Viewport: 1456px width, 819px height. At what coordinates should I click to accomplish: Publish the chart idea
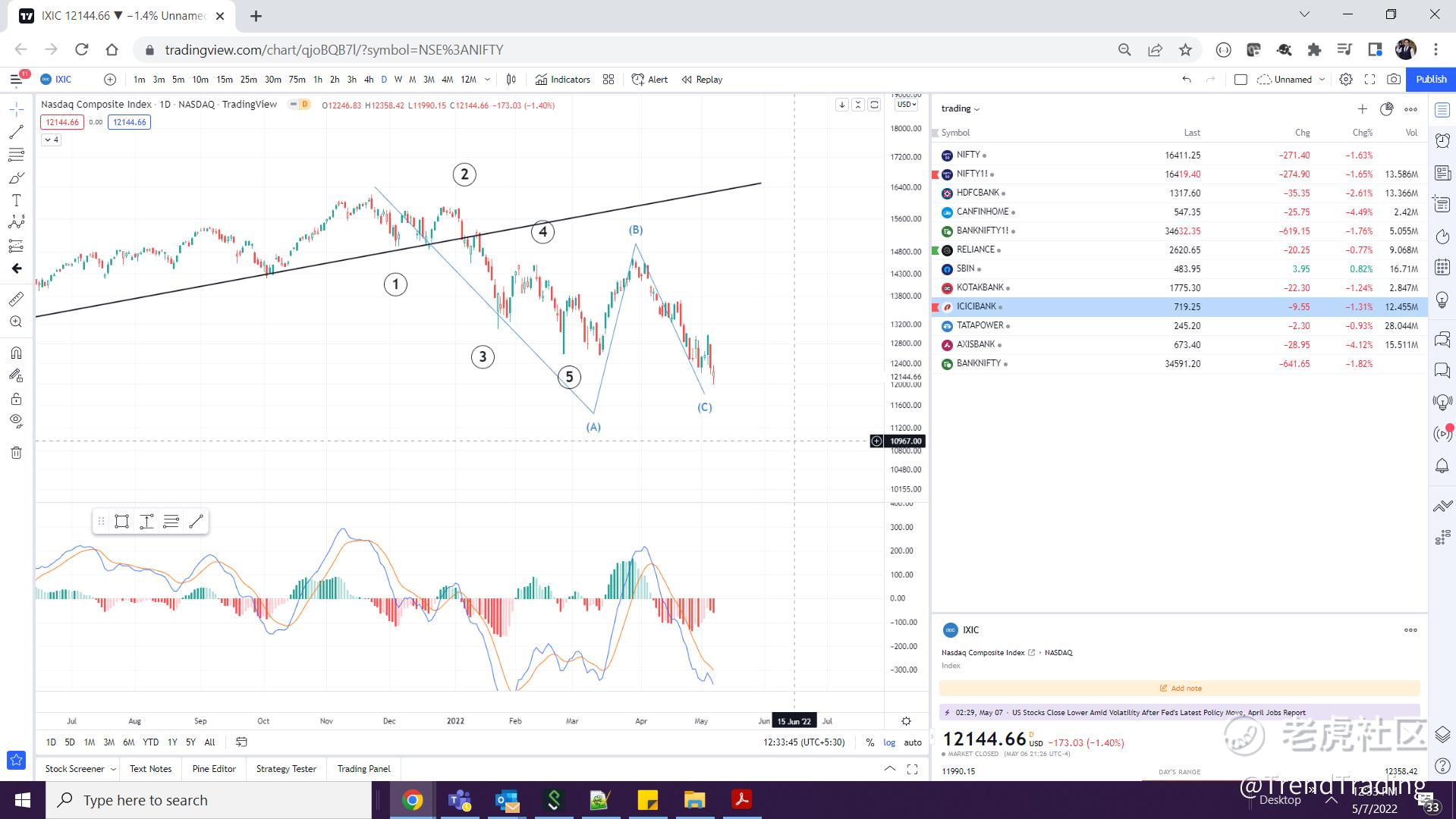point(1431,80)
